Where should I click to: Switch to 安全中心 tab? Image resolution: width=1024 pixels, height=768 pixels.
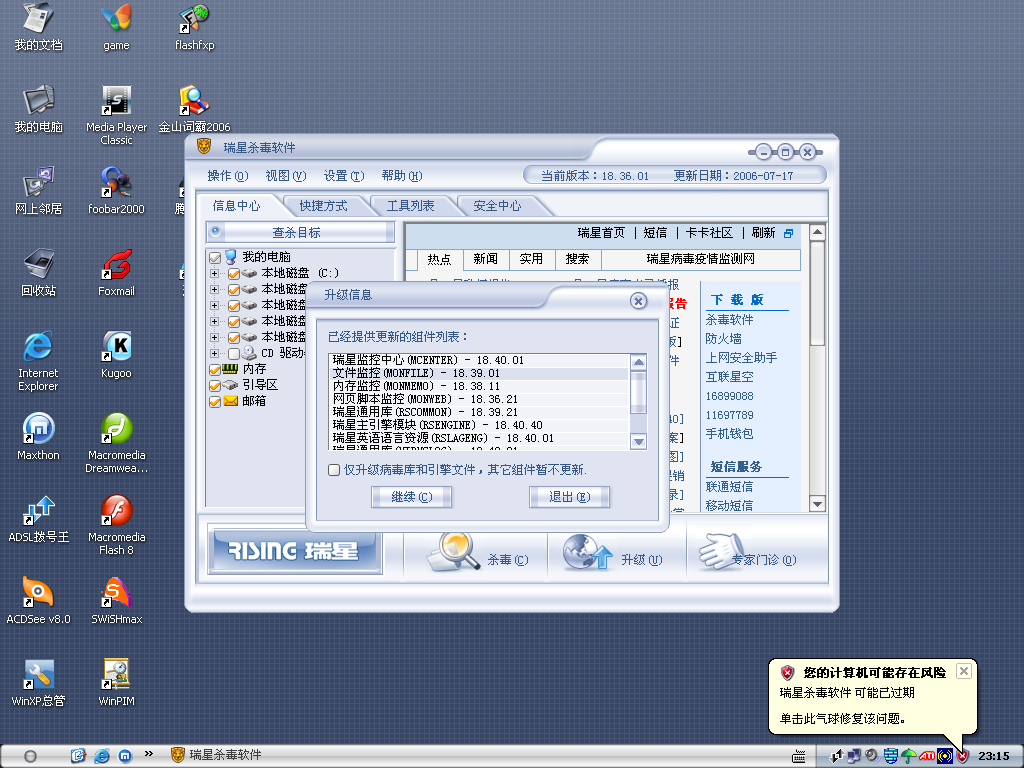[497, 206]
